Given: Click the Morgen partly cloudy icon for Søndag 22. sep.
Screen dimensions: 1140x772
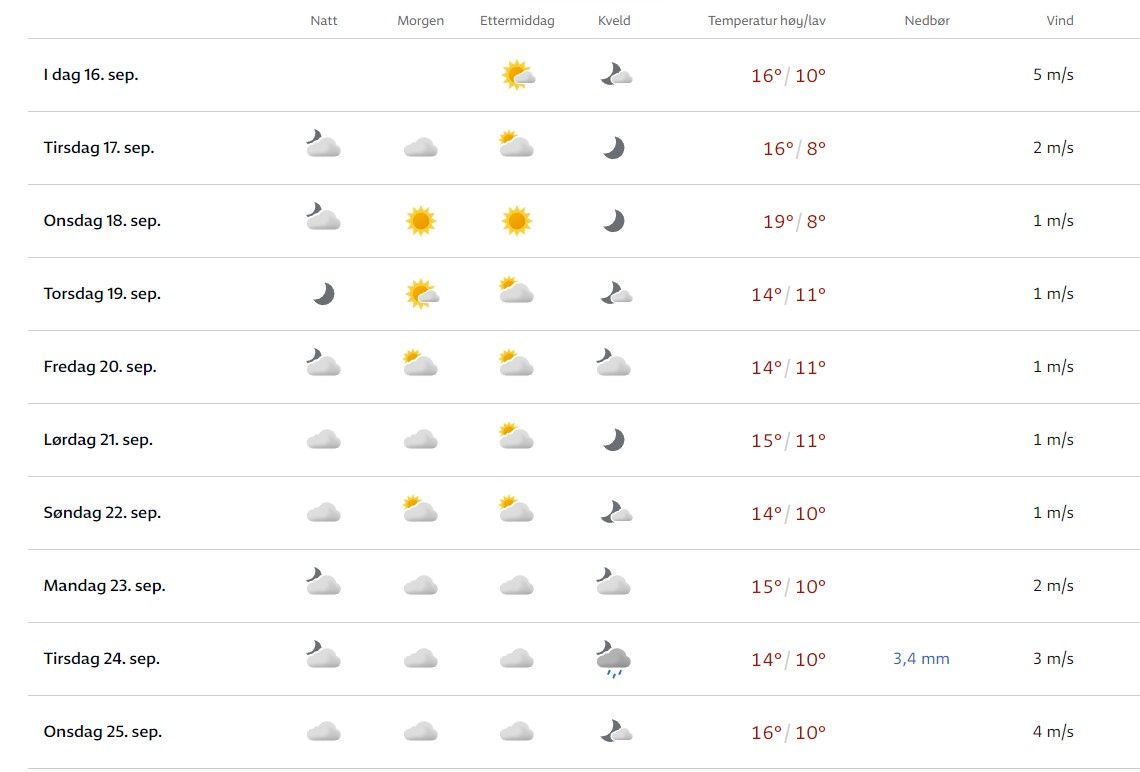Looking at the screenshot, I should click(420, 509).
